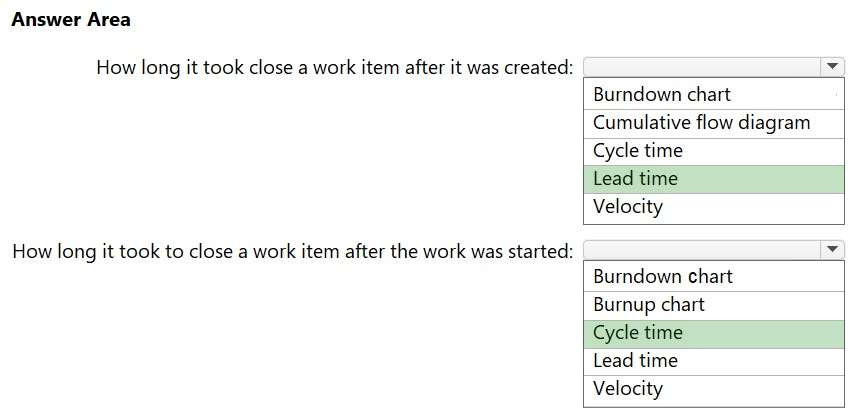Pick Cycle time in the first dropdown list
The image size is (860, 419).
(x=638, y=151)
